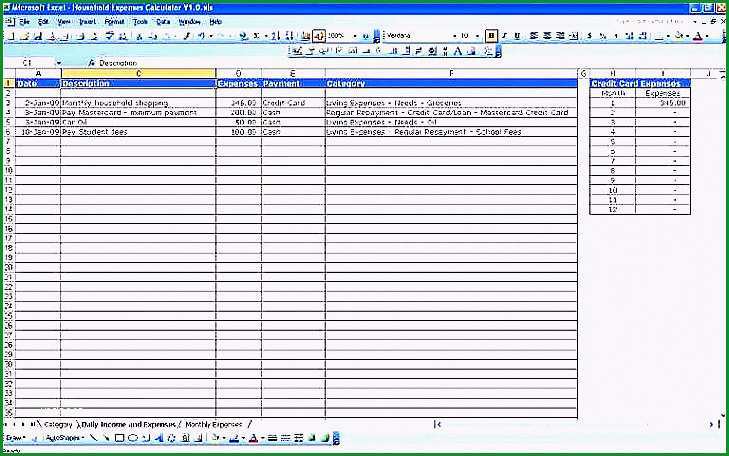Open the Edit menu

43,22
